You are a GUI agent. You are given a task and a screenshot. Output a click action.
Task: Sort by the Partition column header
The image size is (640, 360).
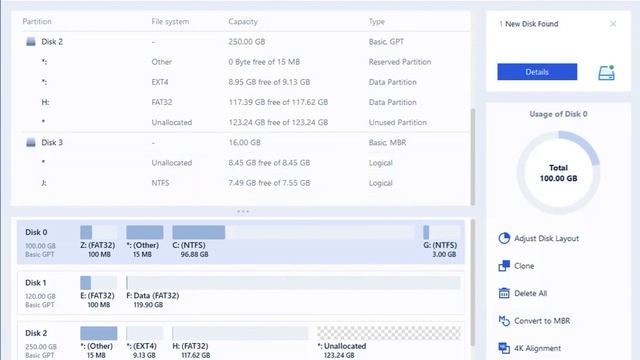coord(37,22)
